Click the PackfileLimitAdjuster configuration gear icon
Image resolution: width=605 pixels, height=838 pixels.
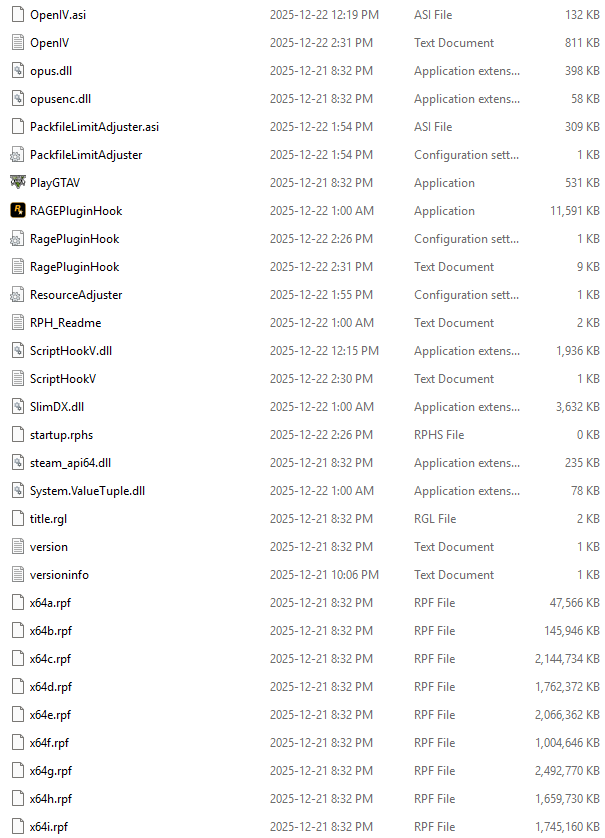point(18,155)
